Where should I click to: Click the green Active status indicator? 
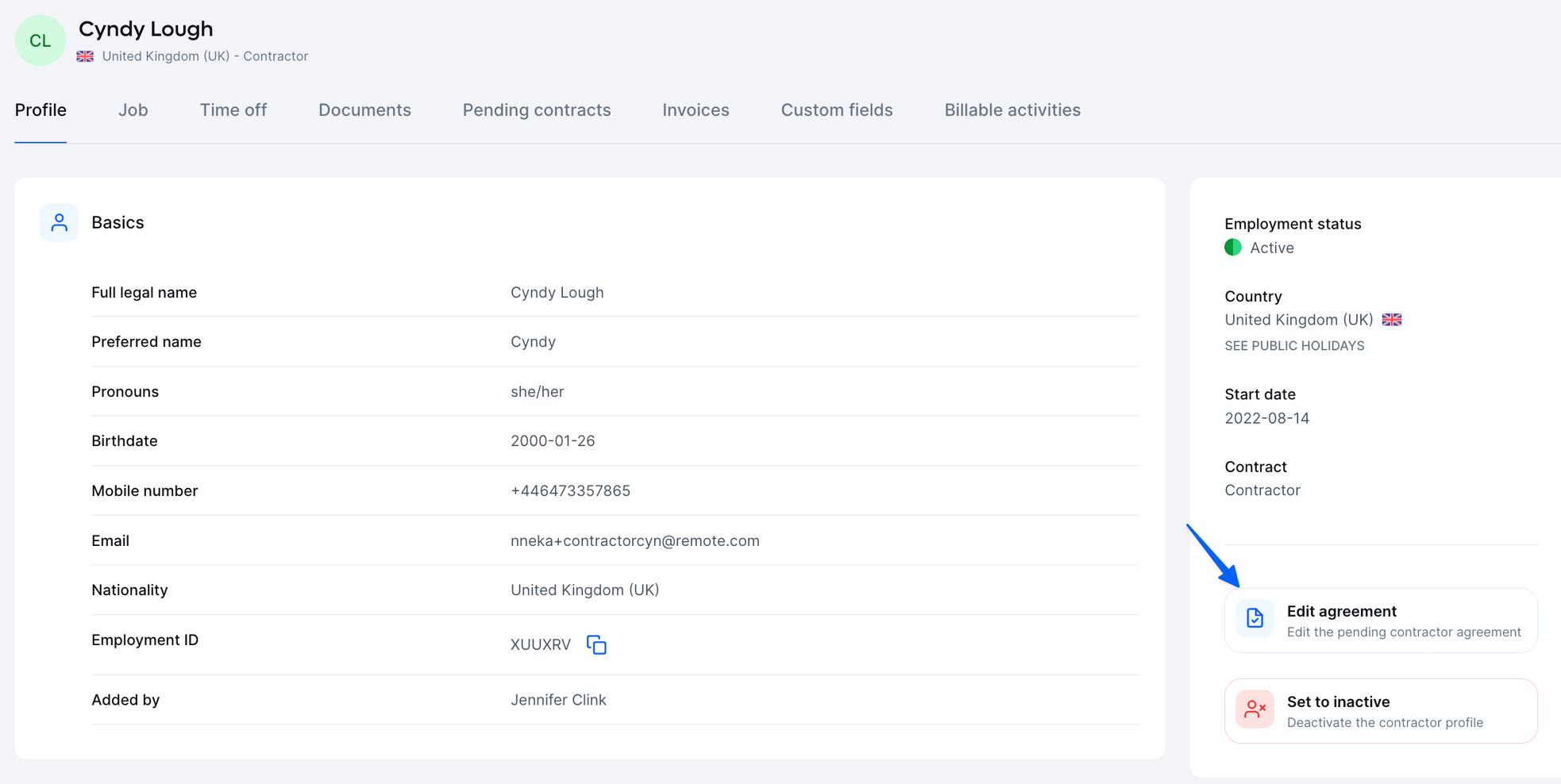click(1233, 248)
